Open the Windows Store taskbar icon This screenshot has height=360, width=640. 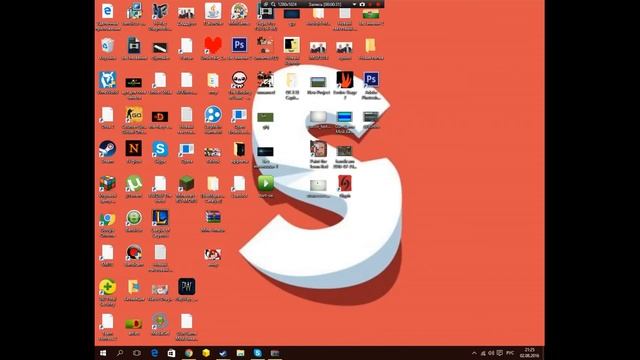(171, 353)
